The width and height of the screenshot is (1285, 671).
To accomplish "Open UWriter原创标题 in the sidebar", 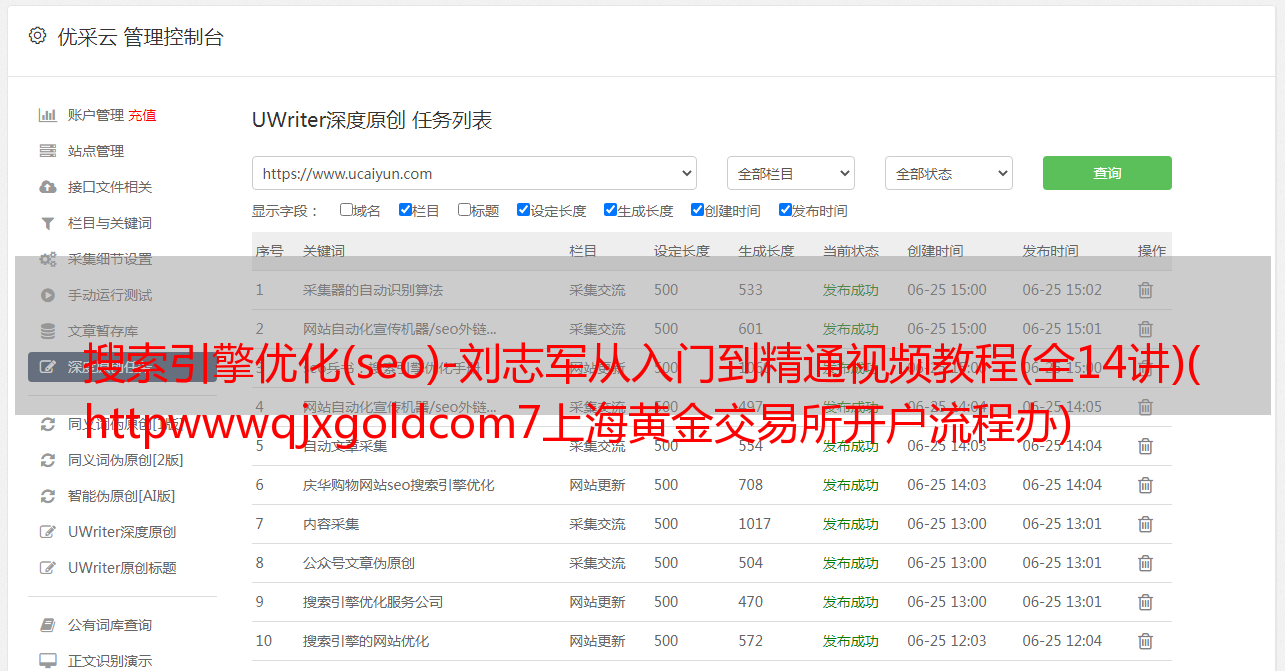I will [122, 568].
